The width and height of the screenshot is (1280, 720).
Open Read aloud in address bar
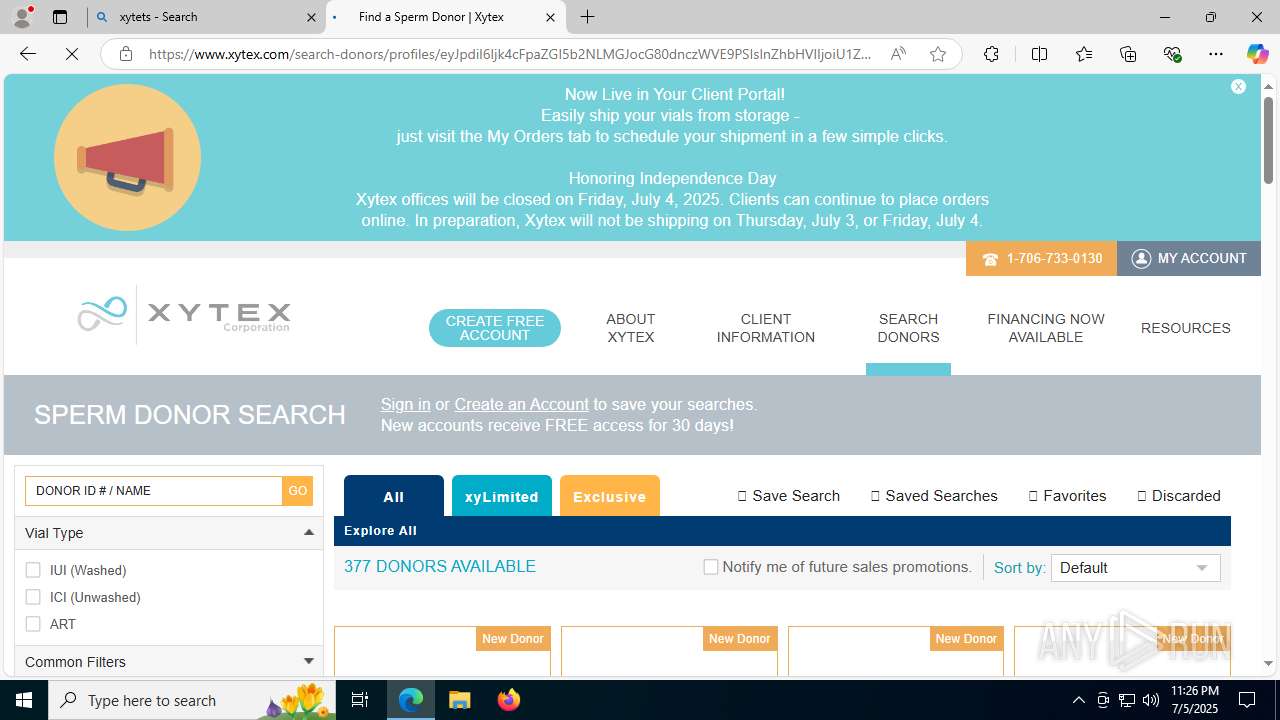[898, 54]
